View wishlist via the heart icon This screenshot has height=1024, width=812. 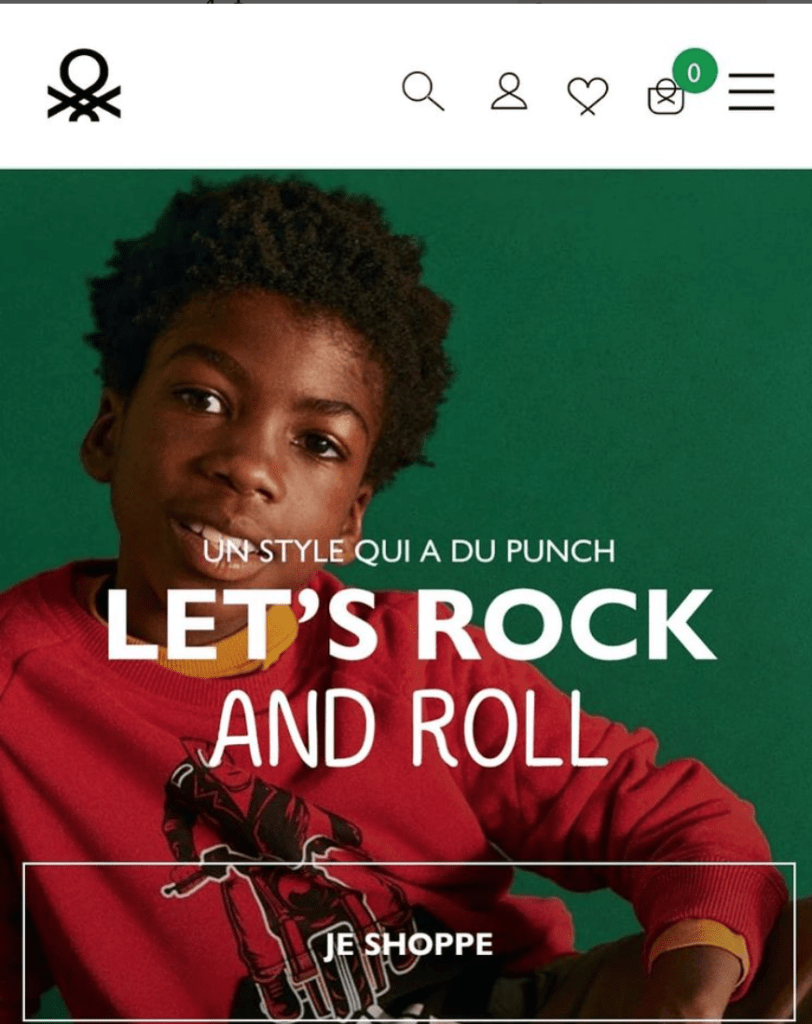tap(587, 96)
